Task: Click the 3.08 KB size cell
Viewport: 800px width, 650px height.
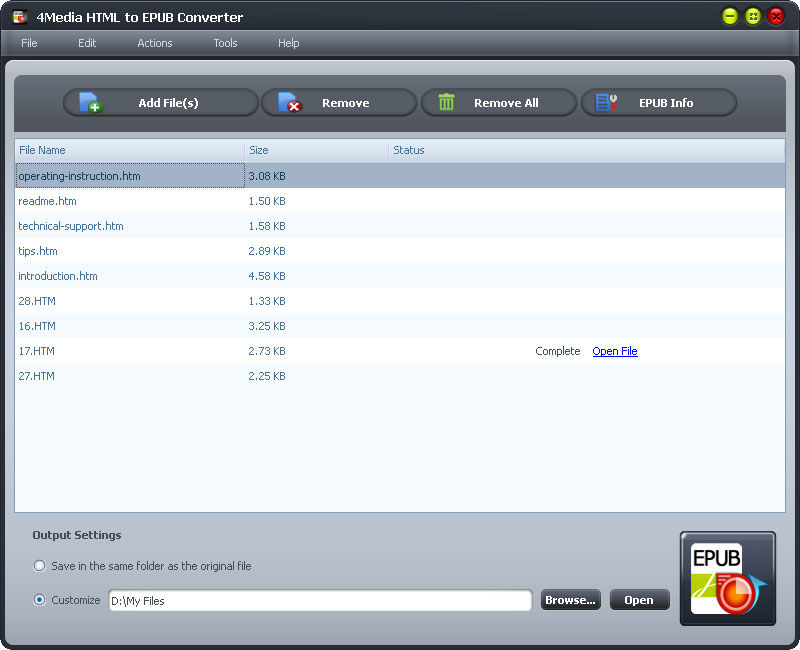Action: point(267,176)
